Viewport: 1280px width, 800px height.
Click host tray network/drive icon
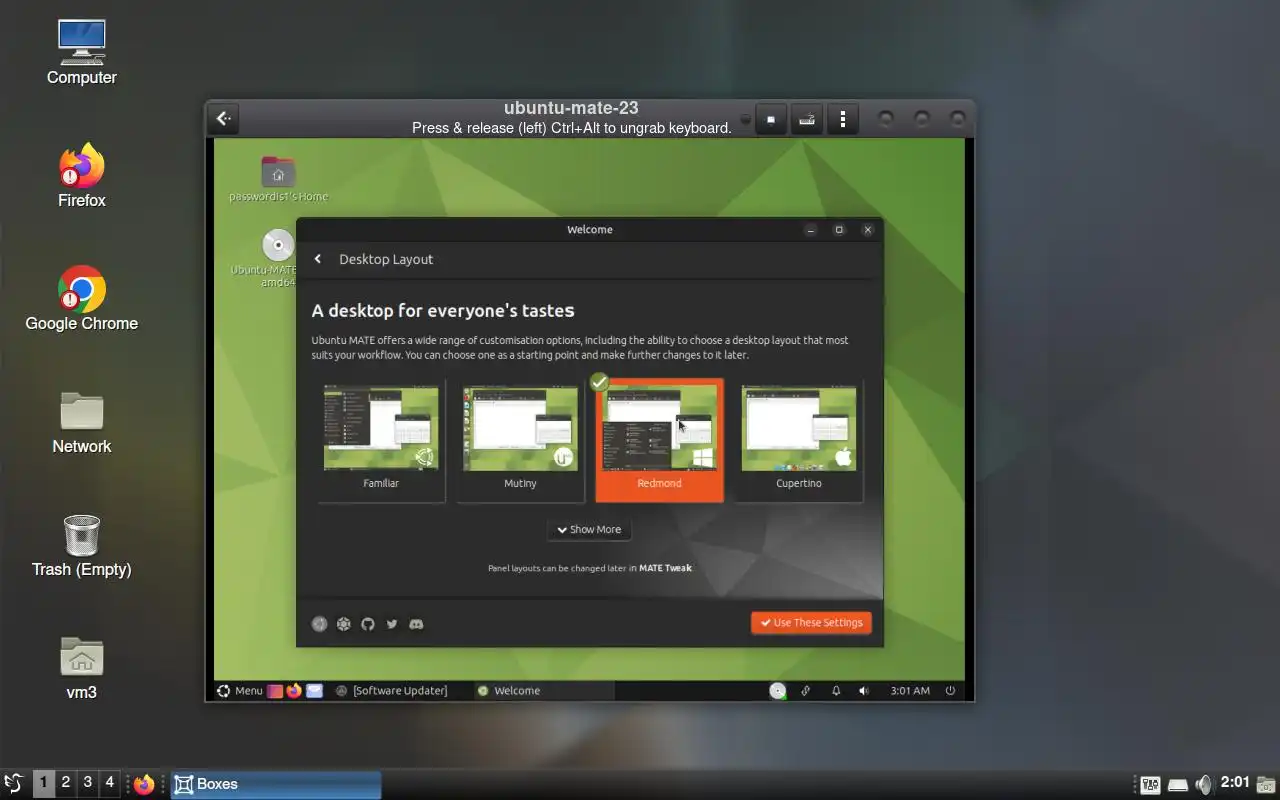pos(1178,785)
